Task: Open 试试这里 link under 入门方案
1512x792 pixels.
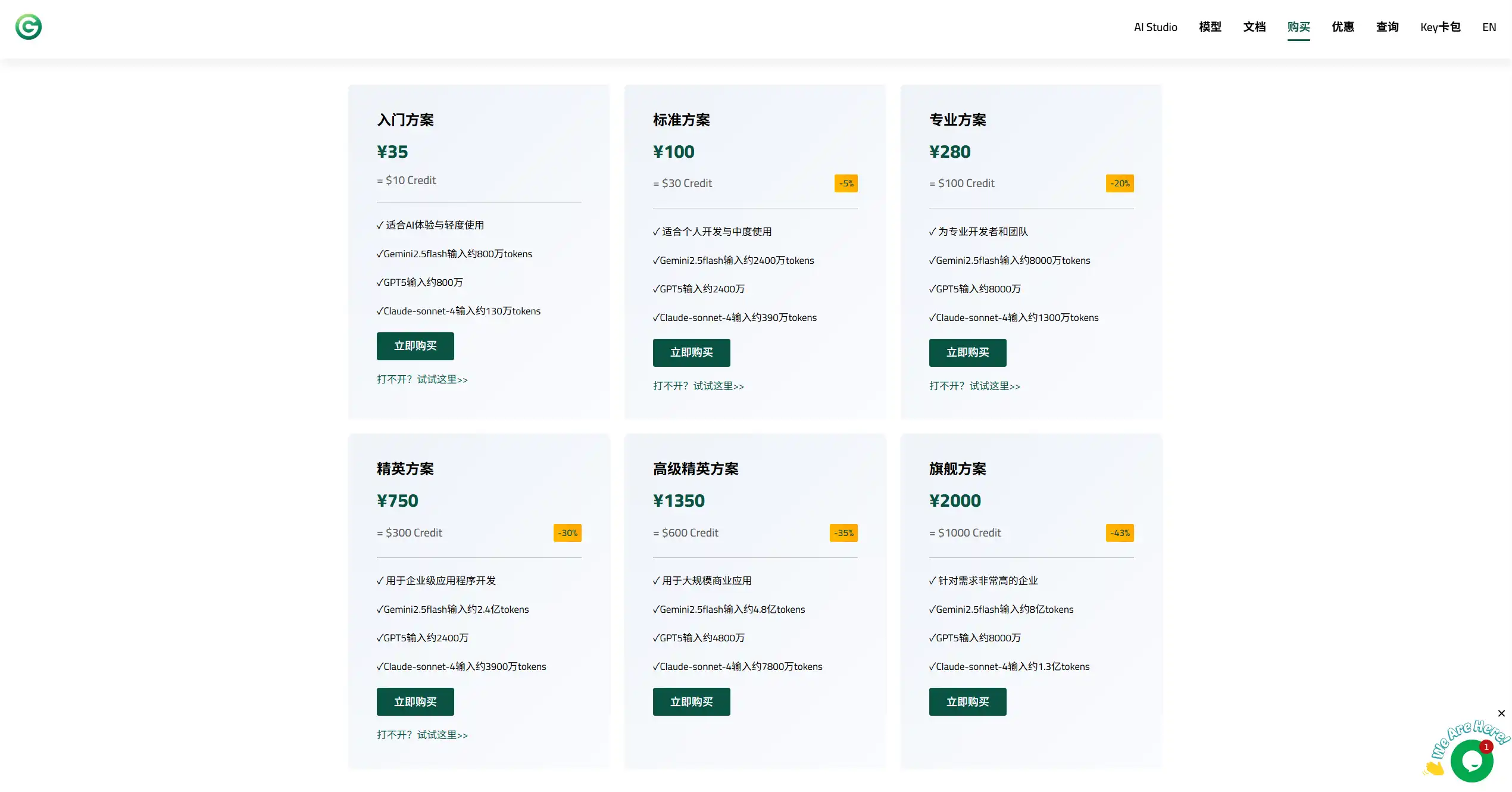Action: (442, 379)
